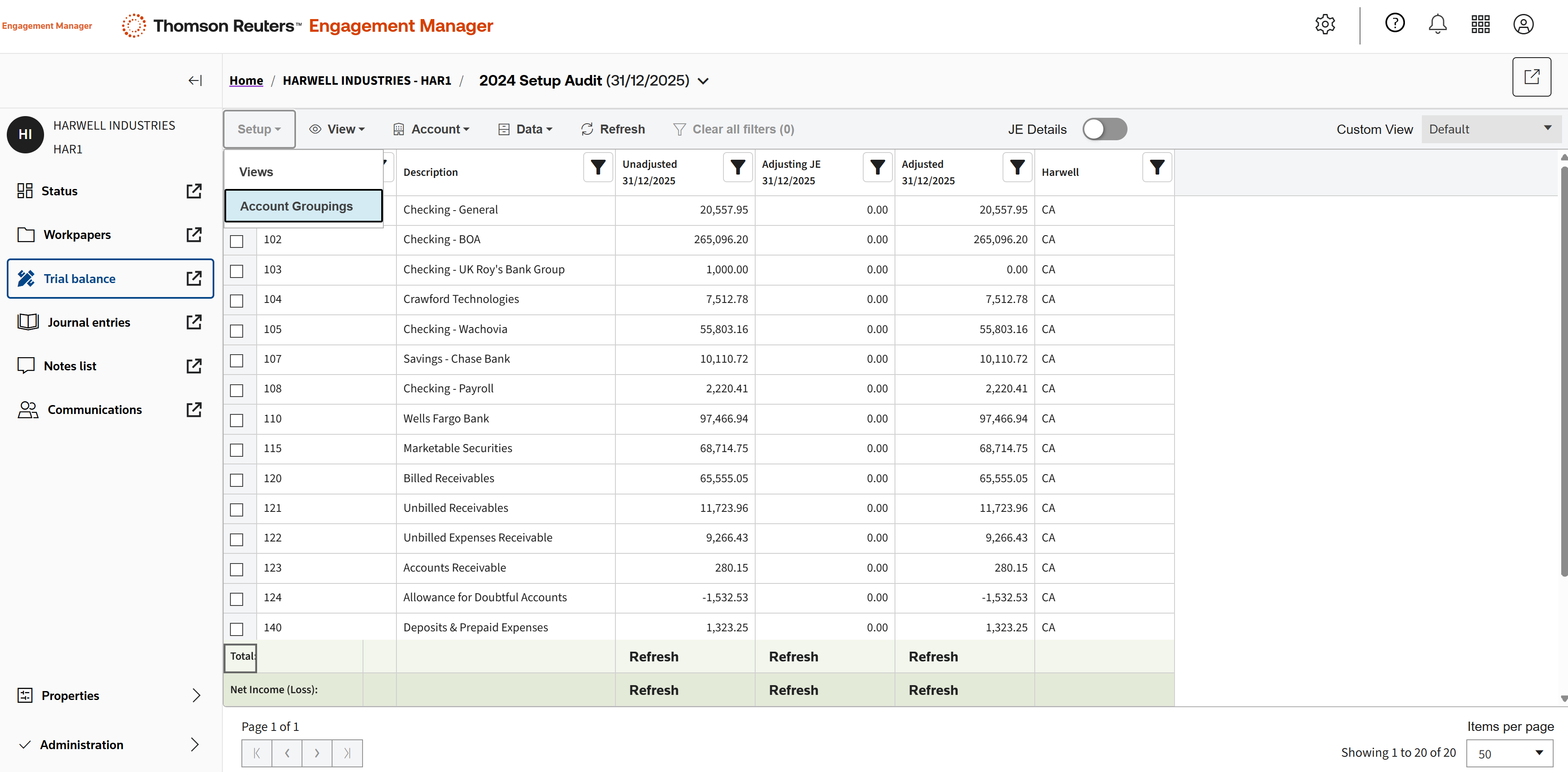Open the Custom View Default dropdown
Viewport: 1568px width, 772px height.
coord(1490,129)
